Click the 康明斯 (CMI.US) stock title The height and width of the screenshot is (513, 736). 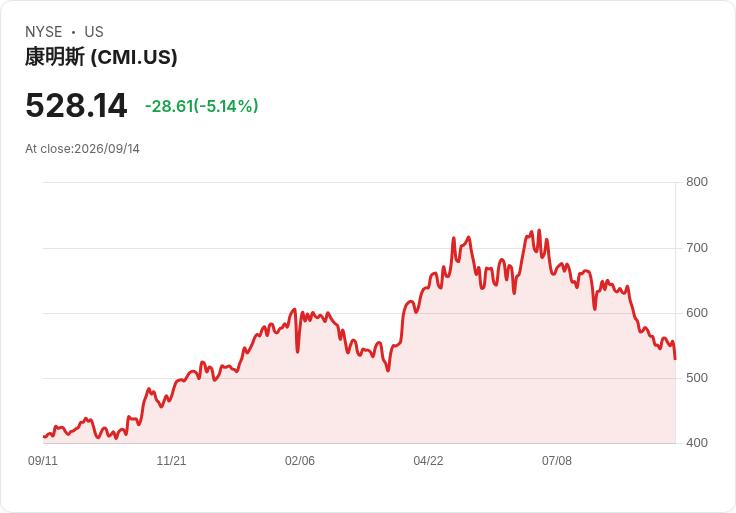(101, 57)
